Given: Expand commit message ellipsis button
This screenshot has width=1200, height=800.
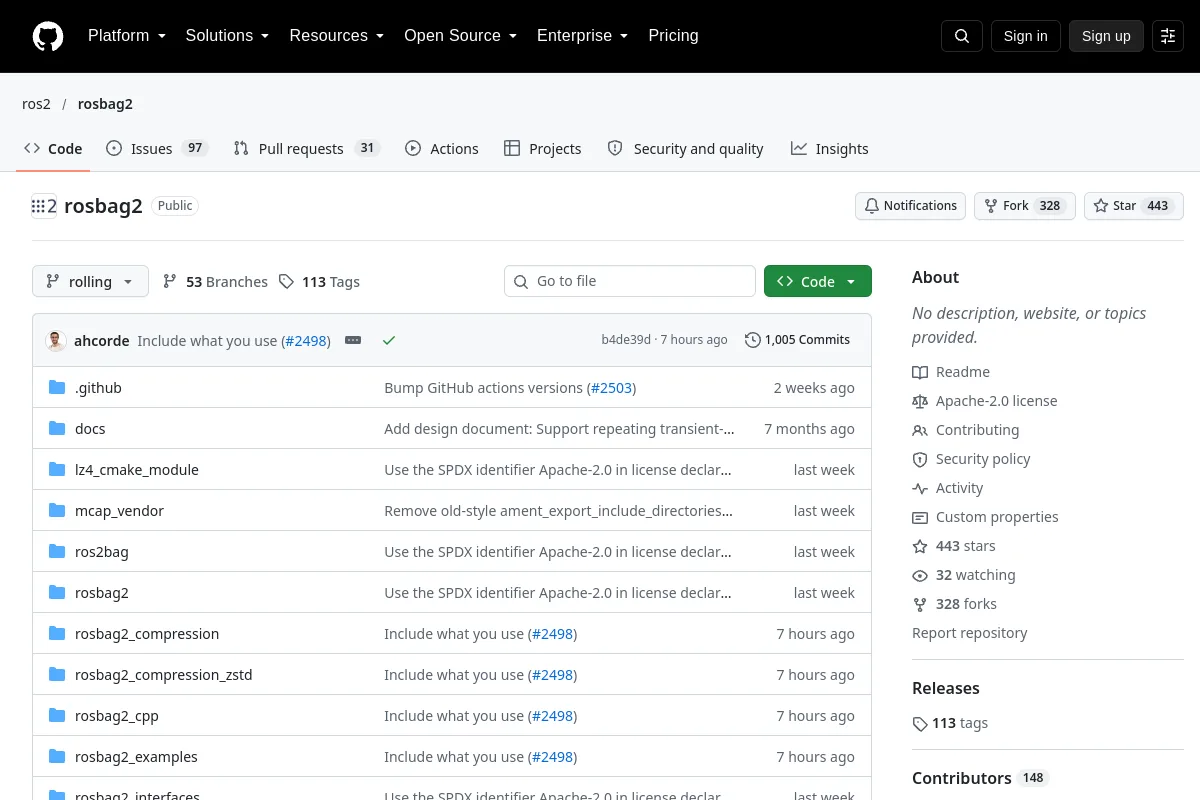Looking at the screenshot, I should tap(353, 340).
